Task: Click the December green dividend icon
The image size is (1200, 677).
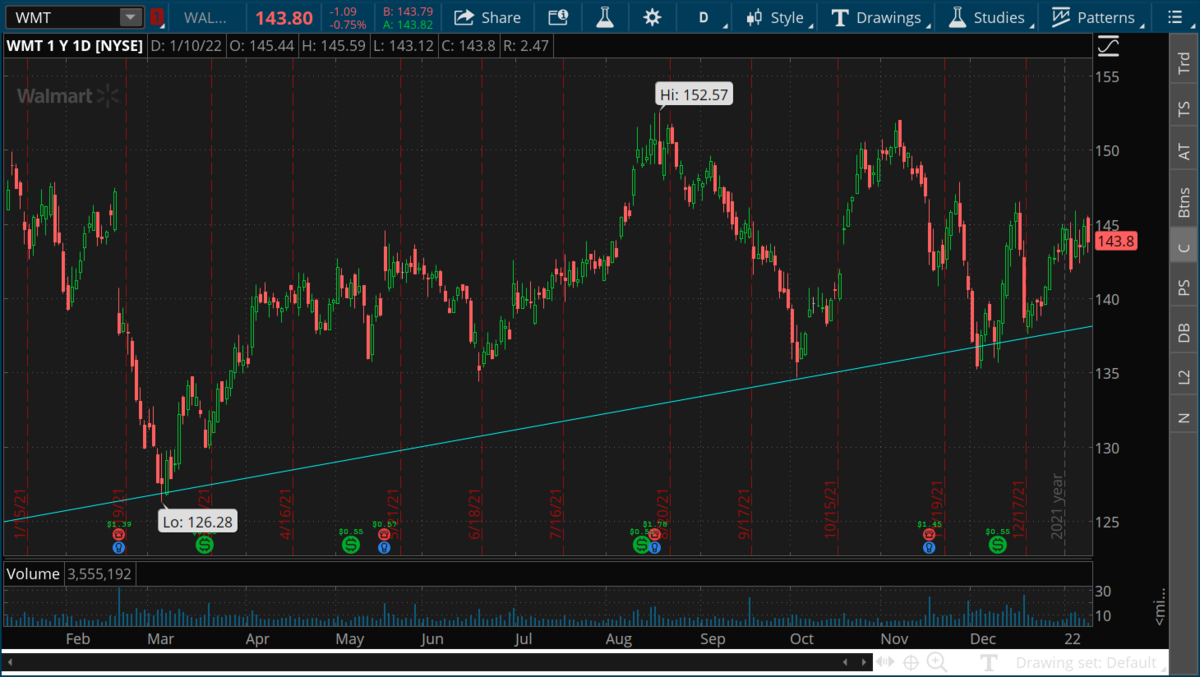Action: tap(997, 545)
